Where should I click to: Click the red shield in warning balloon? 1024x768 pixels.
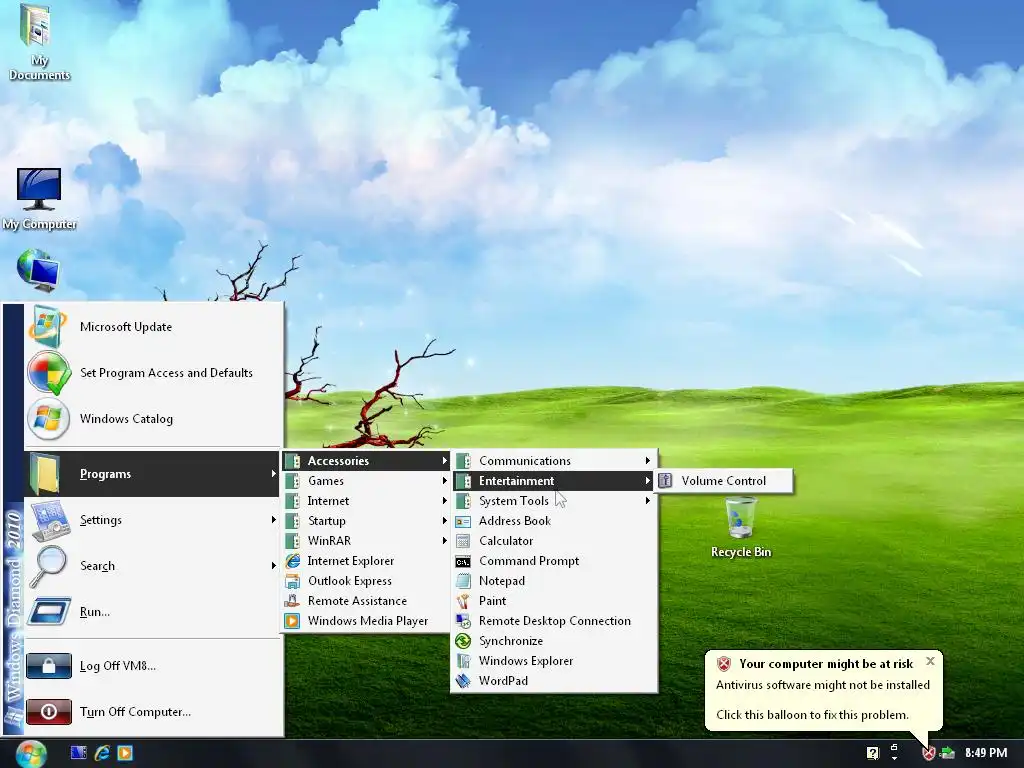point(724,664)
